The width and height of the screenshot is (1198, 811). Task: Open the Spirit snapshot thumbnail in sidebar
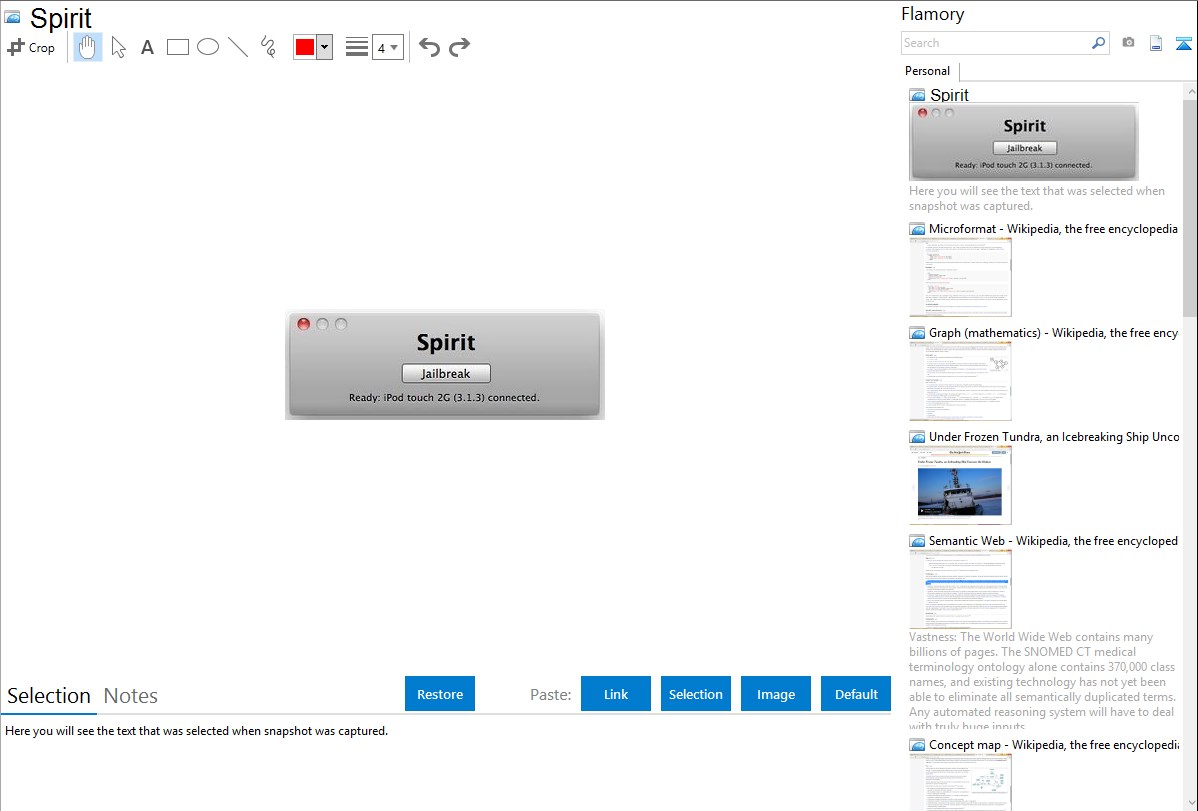click(x=1024, y=142)
